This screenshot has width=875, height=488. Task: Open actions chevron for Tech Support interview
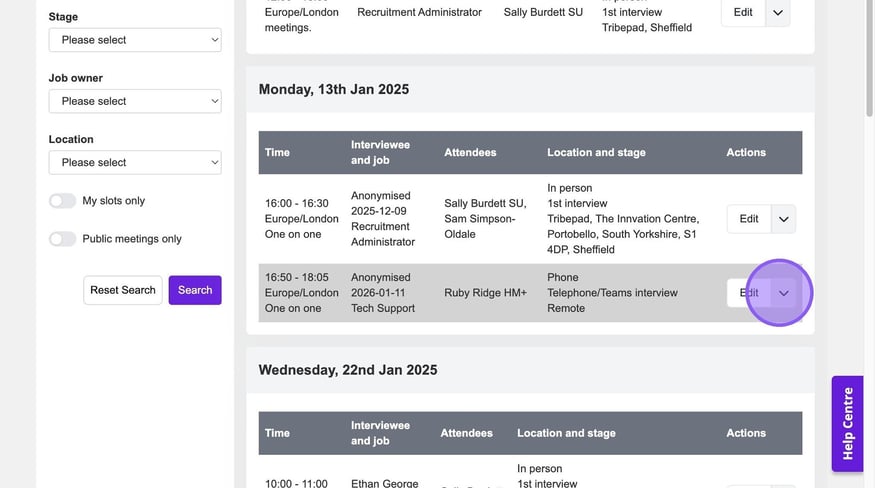click(x=784, y=293)
